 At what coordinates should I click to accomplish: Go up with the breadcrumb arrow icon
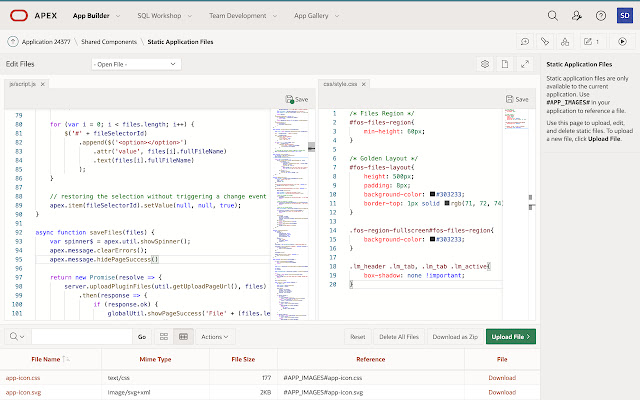[13, 41]
